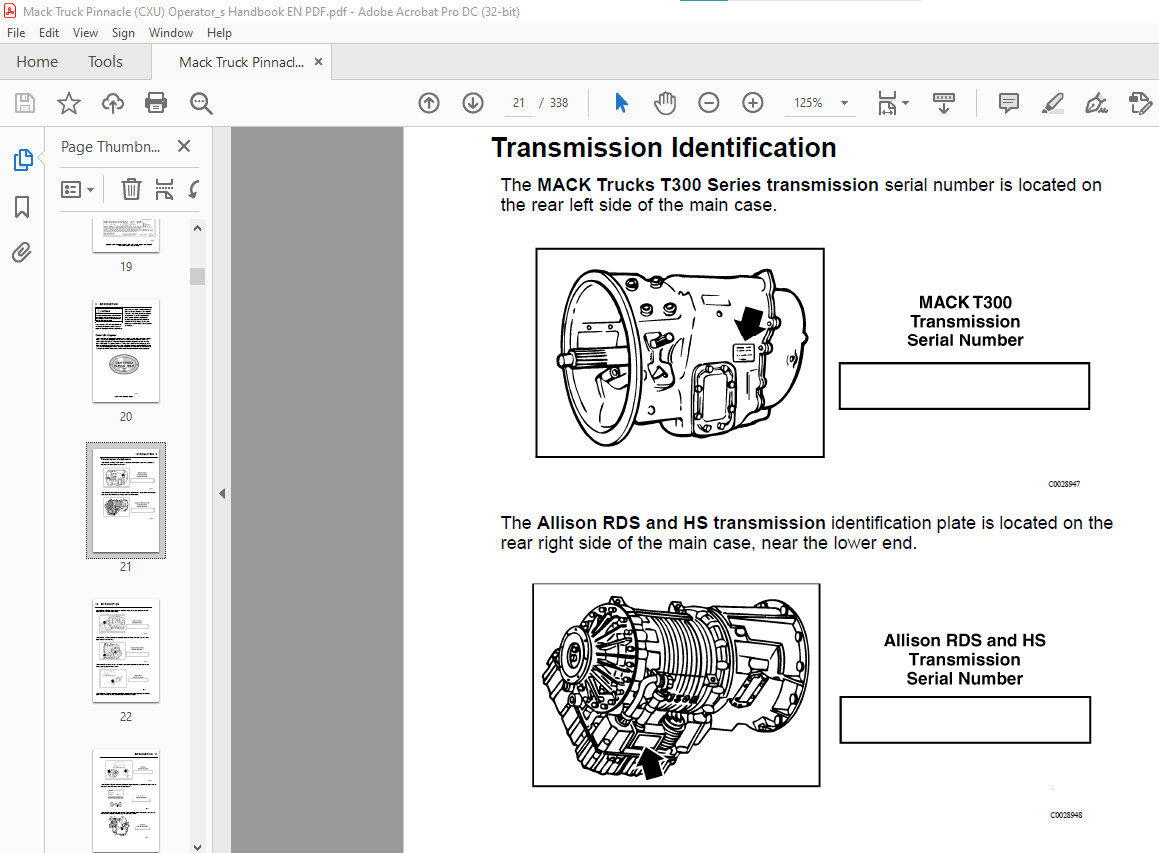Viewport: 1159px width, 853px height.
Task: Select page 22 thumbnail
Action: click(x=126, y=651)
